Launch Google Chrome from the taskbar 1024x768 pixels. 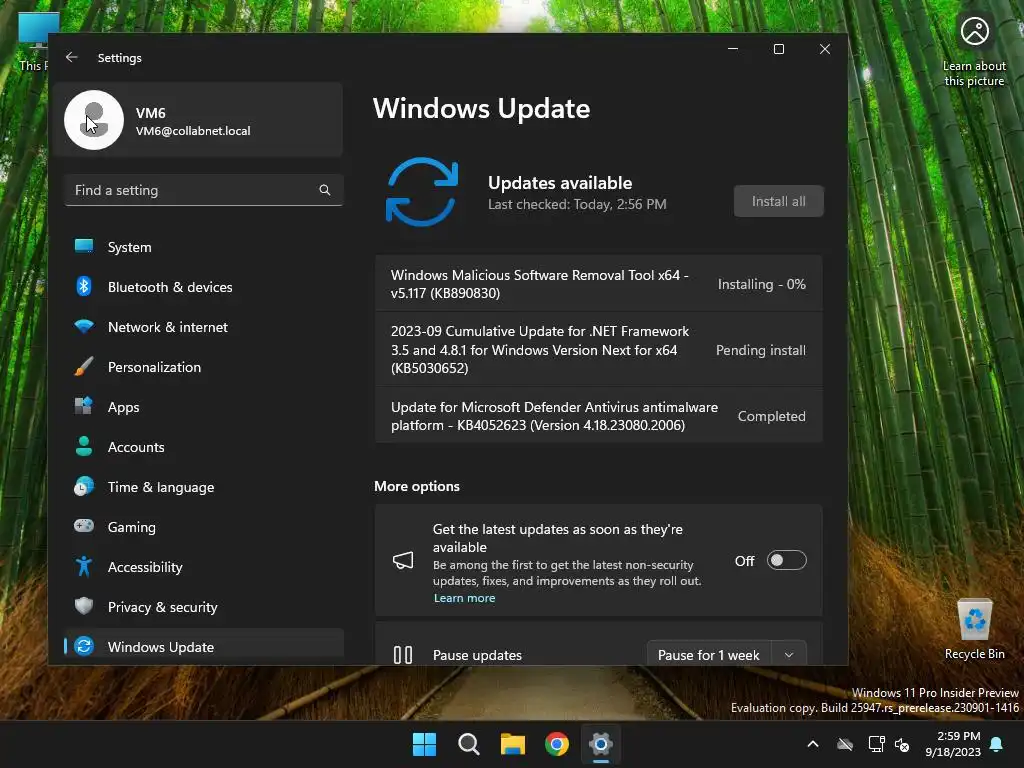[556, 744]
